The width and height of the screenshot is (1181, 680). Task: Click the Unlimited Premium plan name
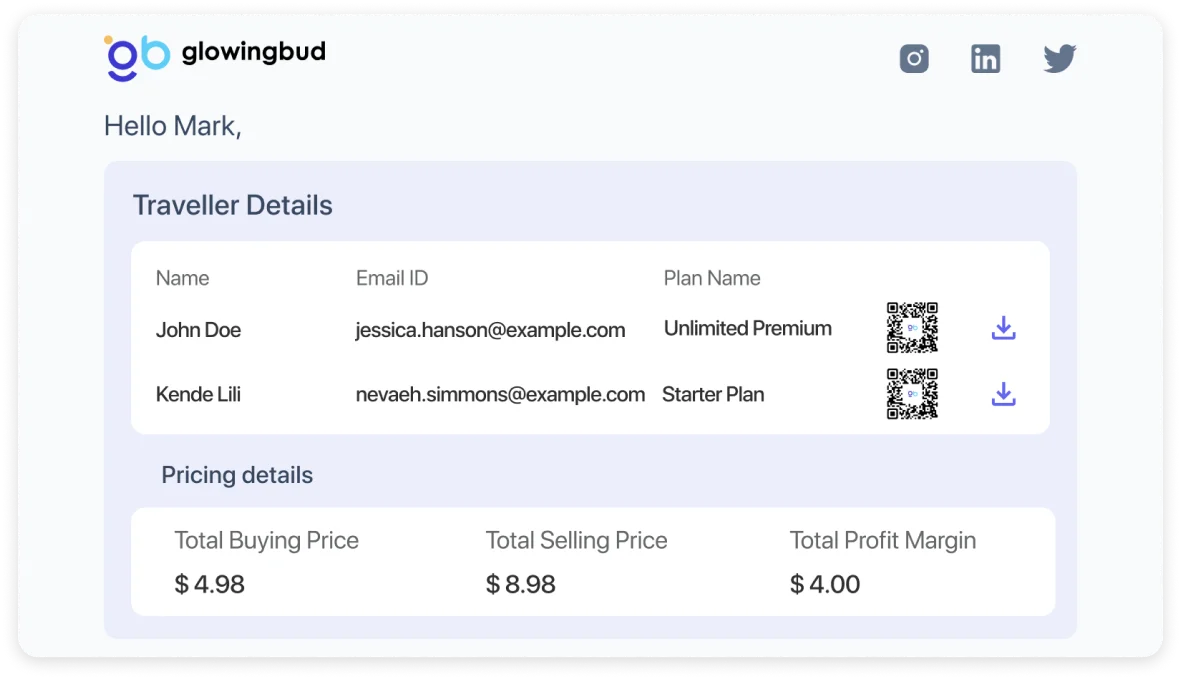coord(747,328)
